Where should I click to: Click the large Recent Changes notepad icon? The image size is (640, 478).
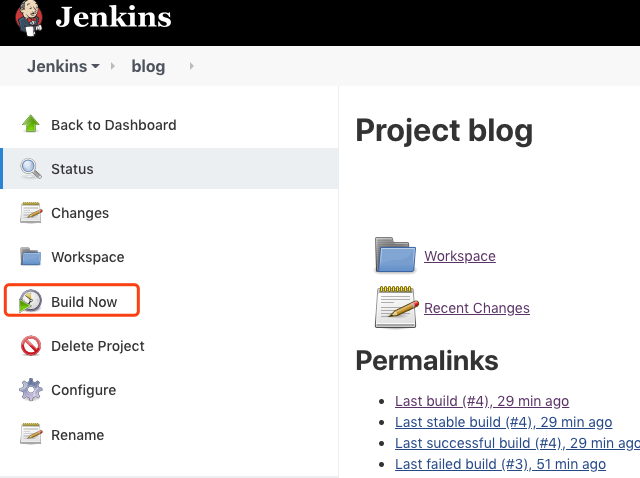coord(396,307)
